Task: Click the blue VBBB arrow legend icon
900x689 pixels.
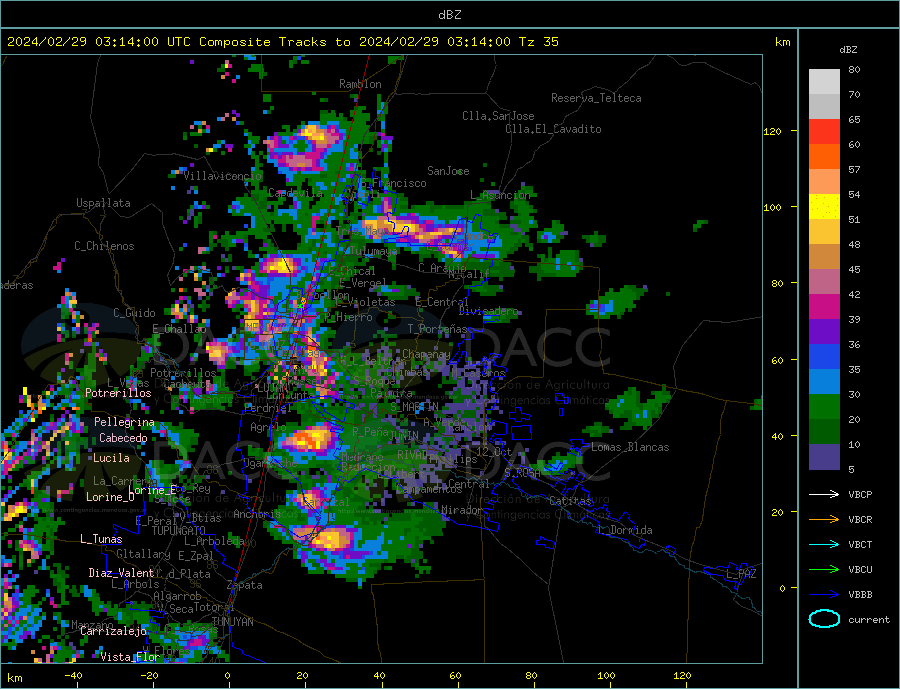Action: [824, 594]
